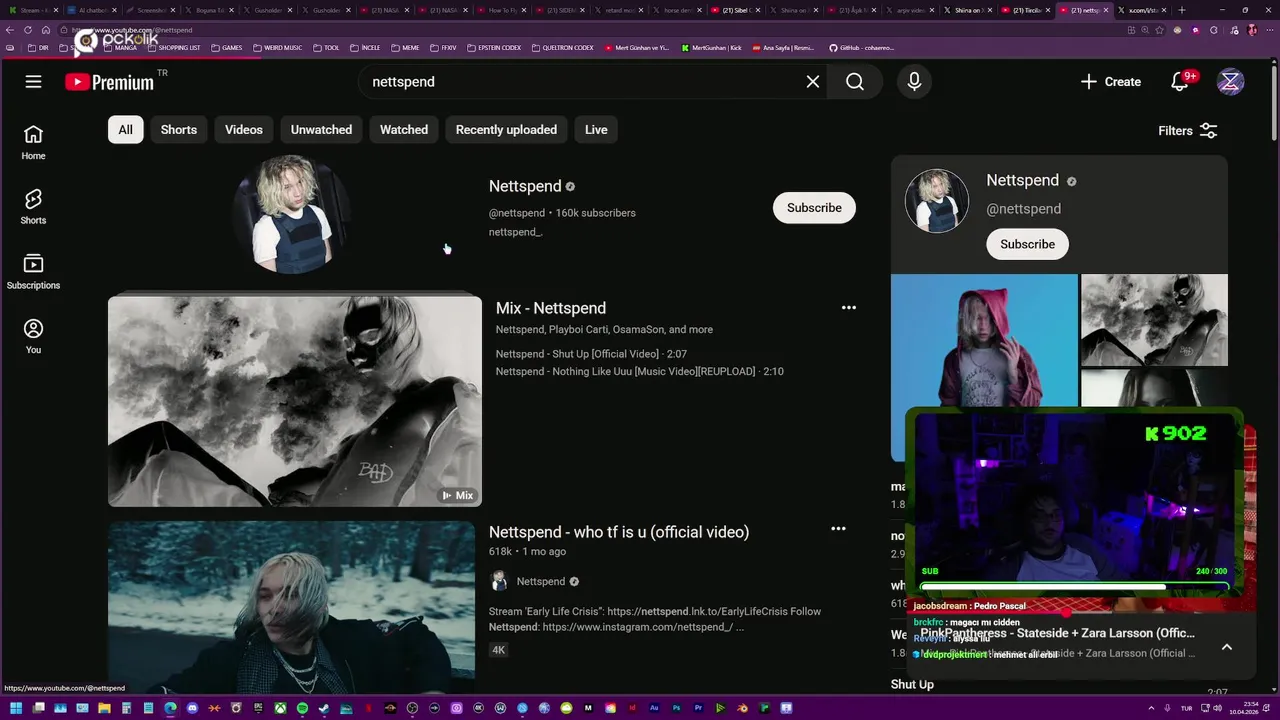The image size is (1280, 720).
Task: Subscribe to Nettspend in the side card
Action: [1027, 244]
